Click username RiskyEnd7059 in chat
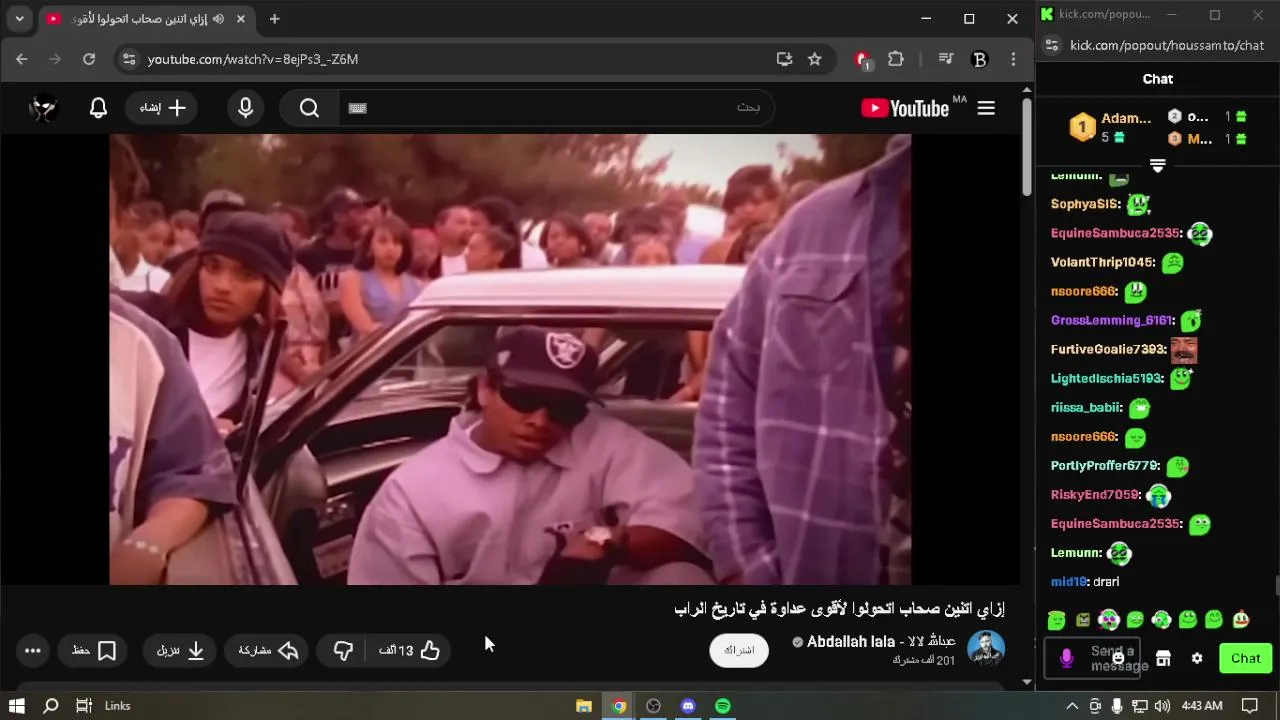Image resolution: width=1280 pixels, height=720 pixels. tap(1095, 494)
